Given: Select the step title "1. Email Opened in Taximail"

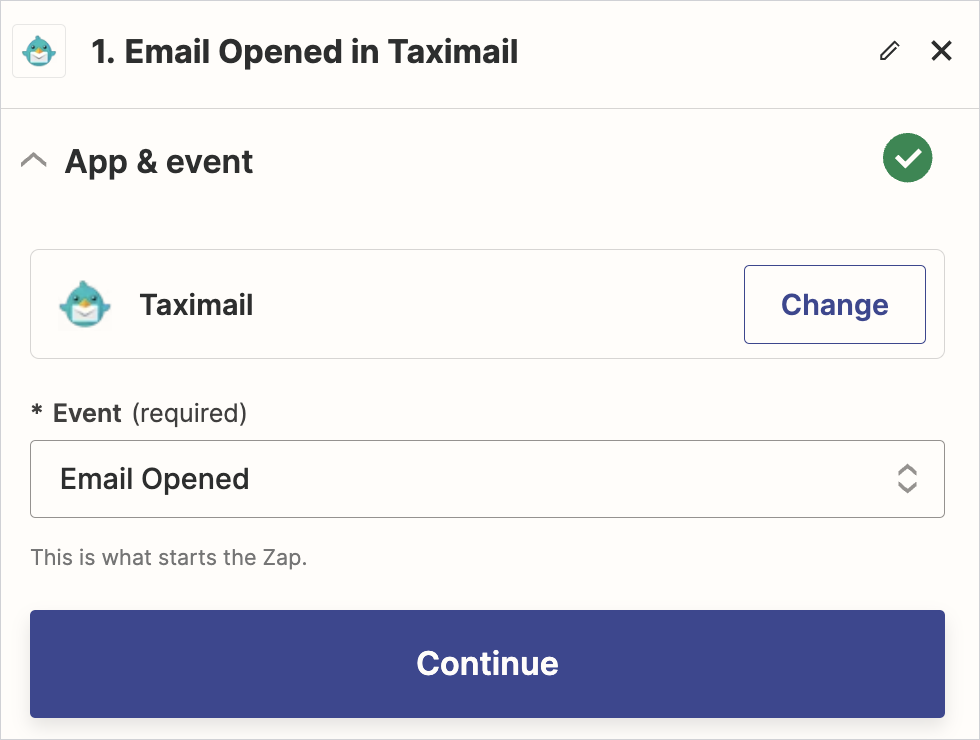Looking at the screenshot, I should point(304,52).
